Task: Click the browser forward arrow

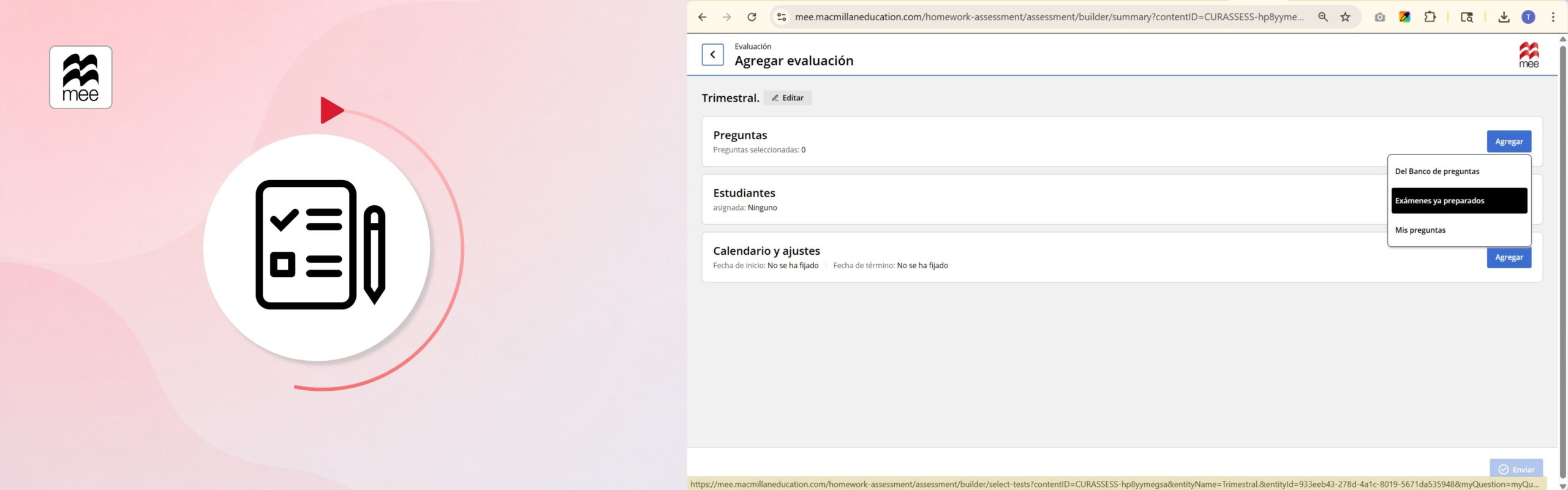Action: (727, 17)
